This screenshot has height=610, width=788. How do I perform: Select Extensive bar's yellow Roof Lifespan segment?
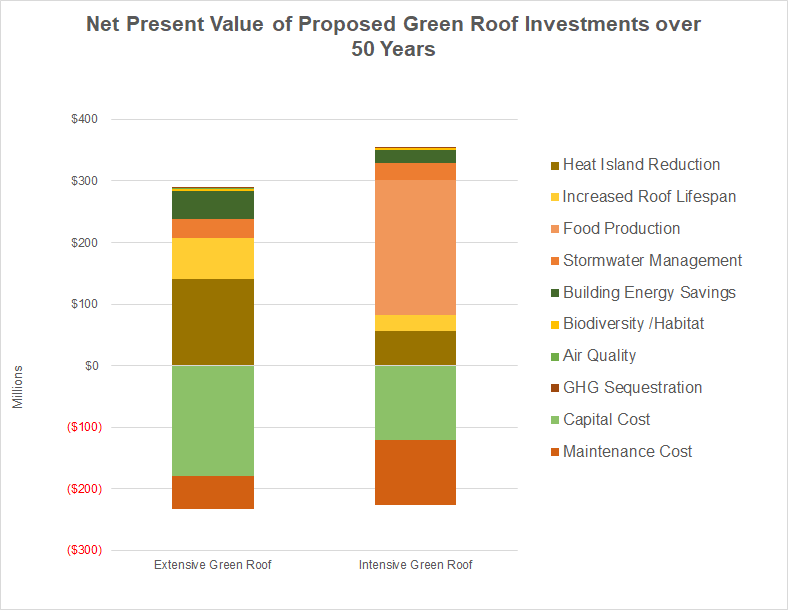coord(213,259)
